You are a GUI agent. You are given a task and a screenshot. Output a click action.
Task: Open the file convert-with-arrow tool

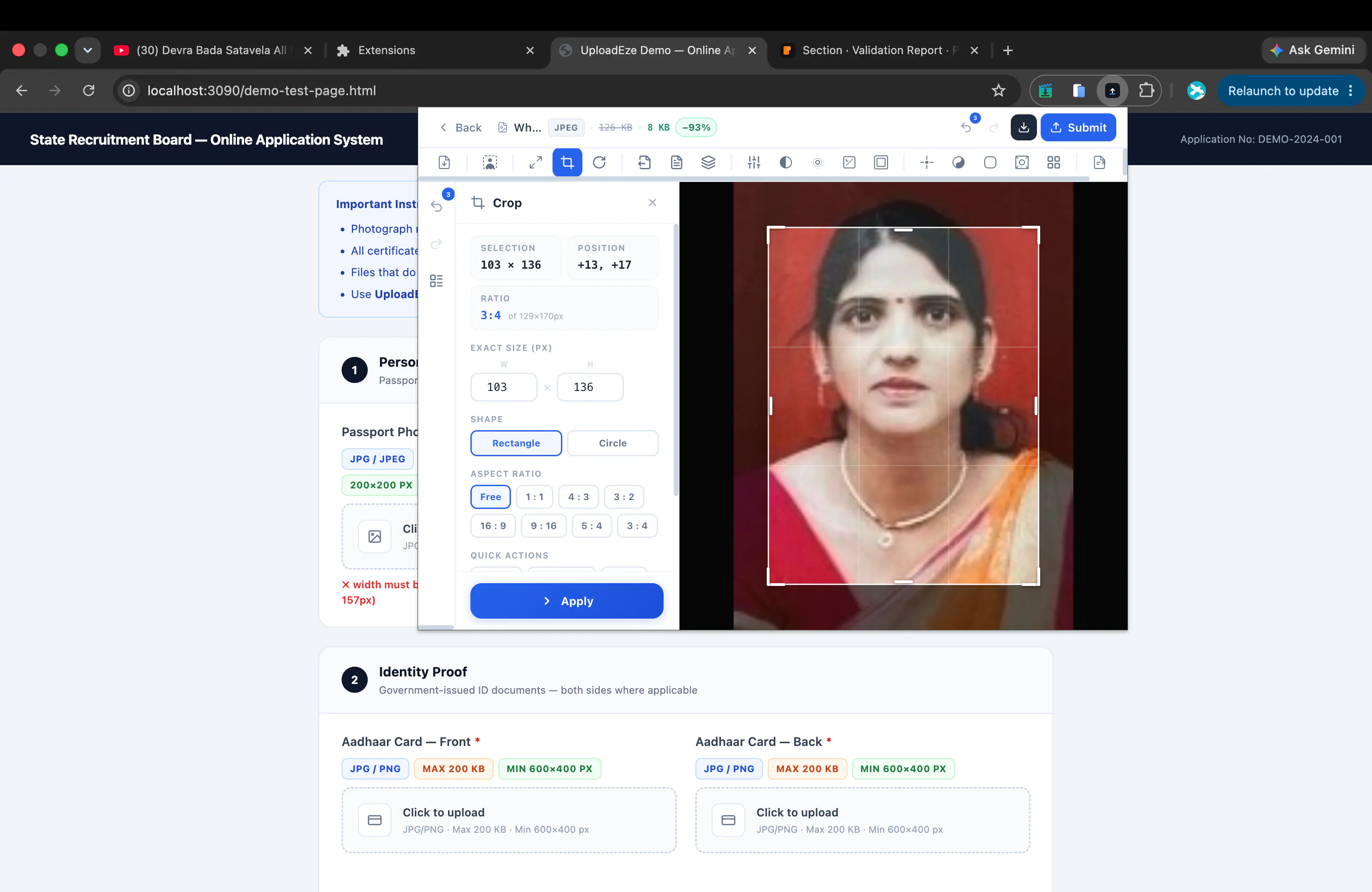644,162
